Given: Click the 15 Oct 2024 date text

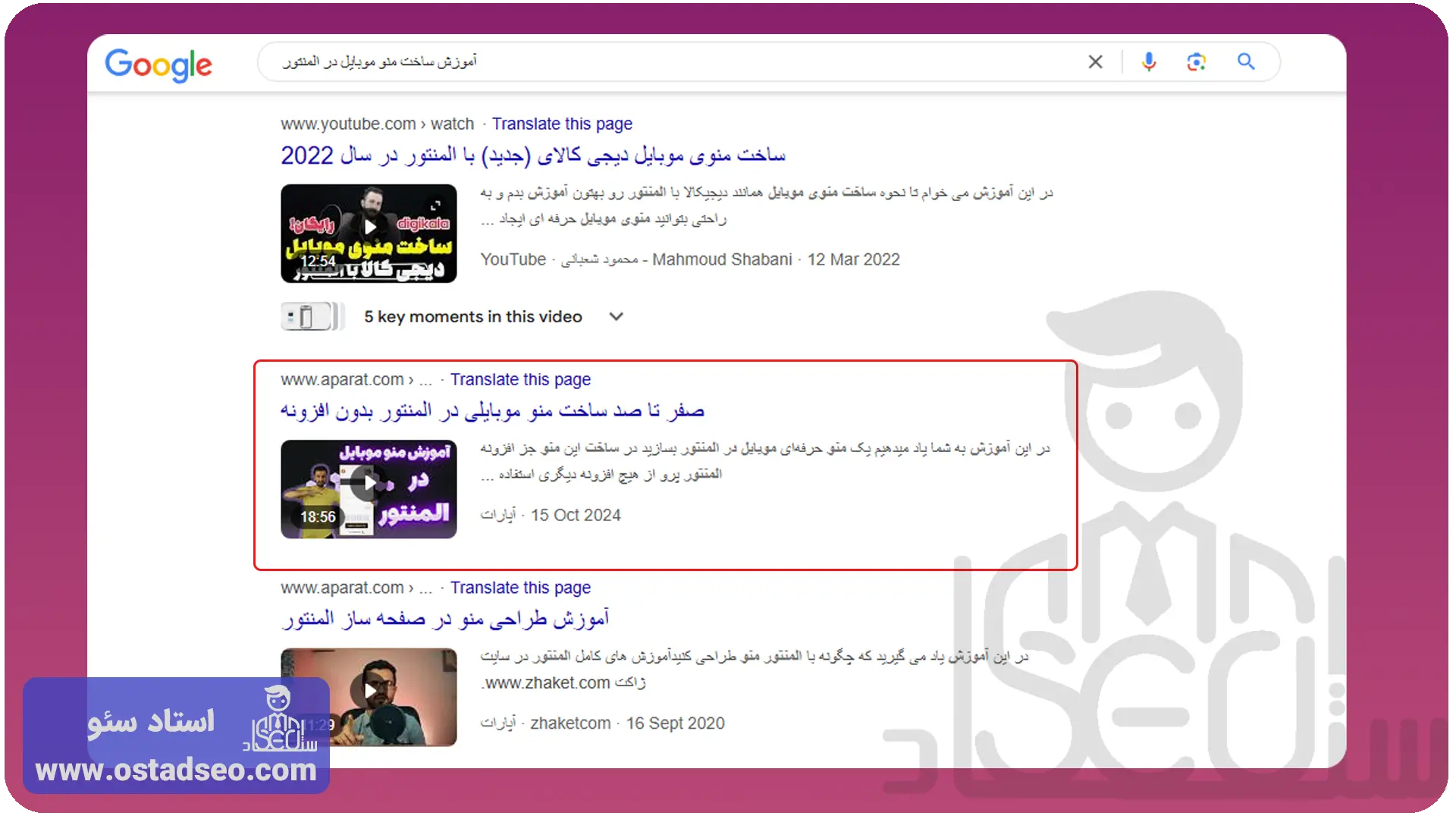Looking at the screenshot, I should tap(576, 515).
